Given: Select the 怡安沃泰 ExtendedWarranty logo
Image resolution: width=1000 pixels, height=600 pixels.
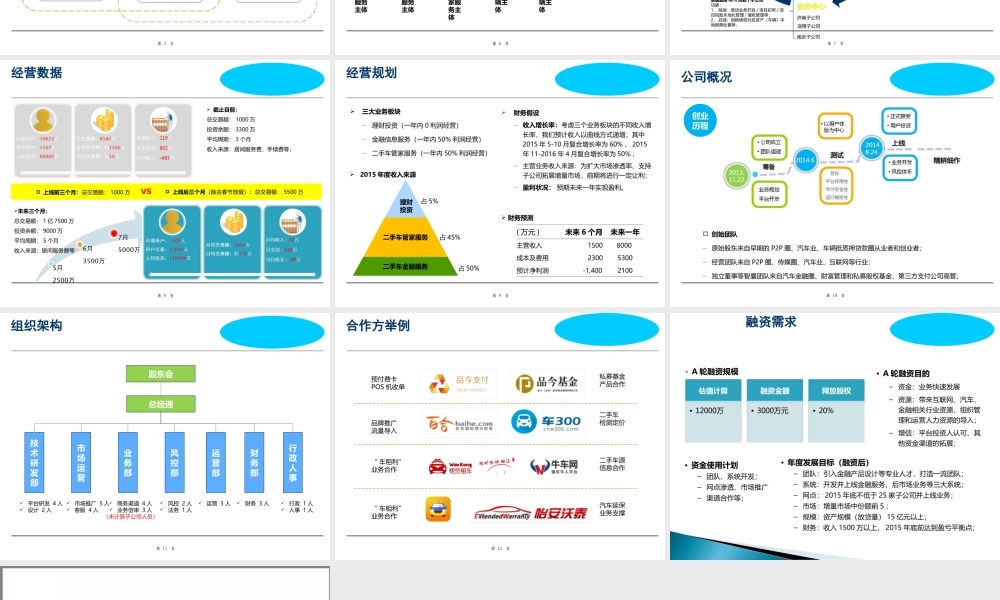Looking at the screenshot, I should click(x=531, y=512).
